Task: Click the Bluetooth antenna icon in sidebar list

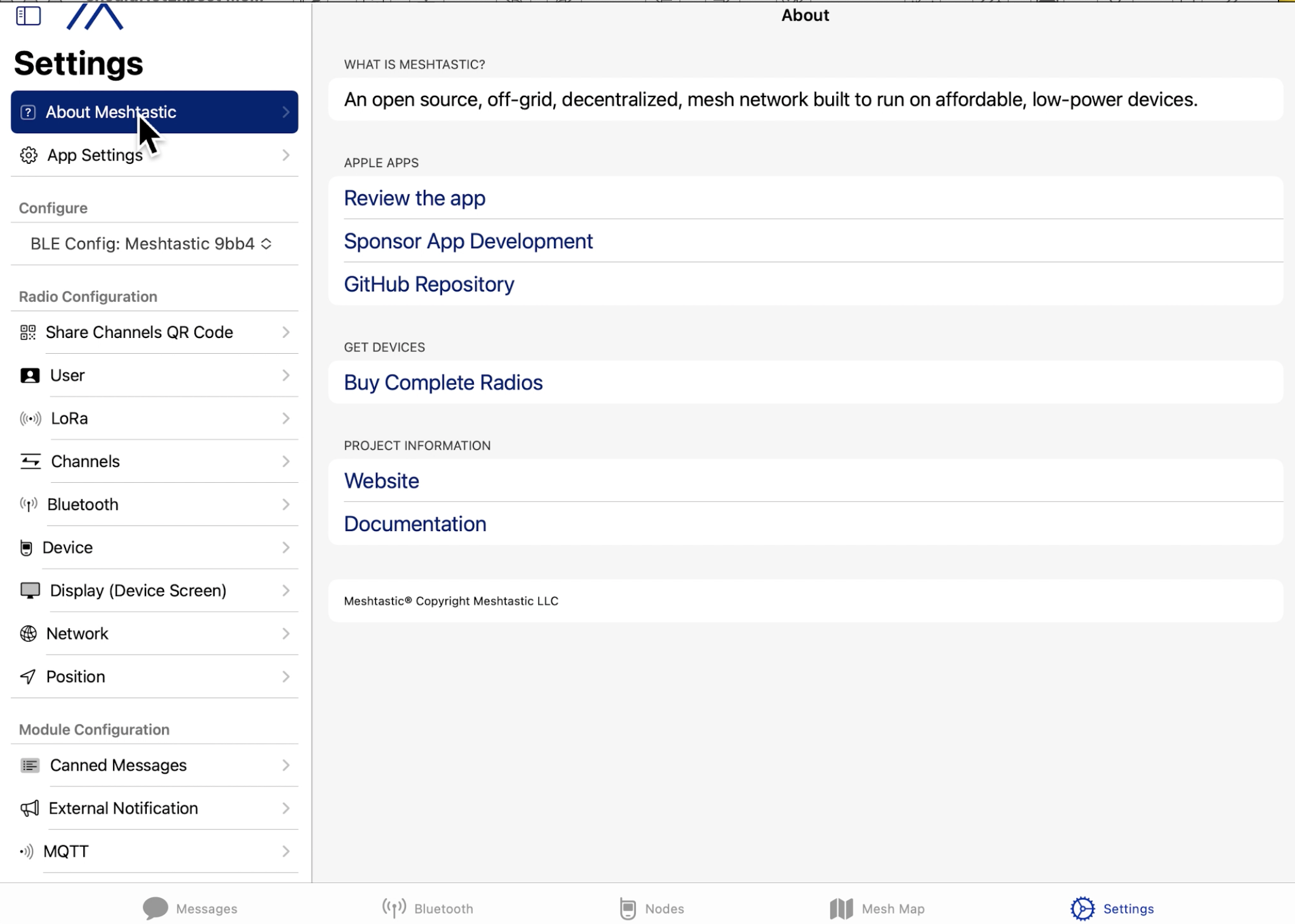Action: point(28,504)
